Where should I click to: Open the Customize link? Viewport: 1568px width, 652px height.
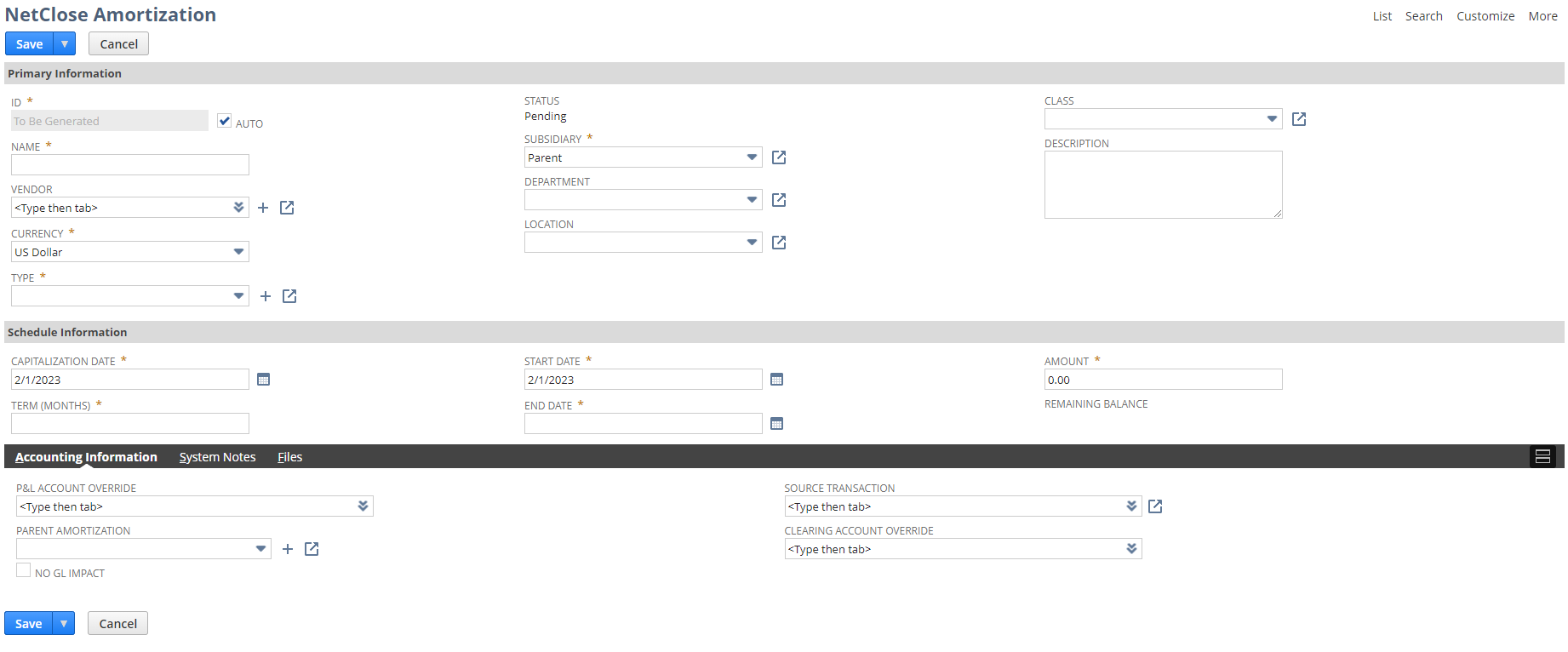1485,16
